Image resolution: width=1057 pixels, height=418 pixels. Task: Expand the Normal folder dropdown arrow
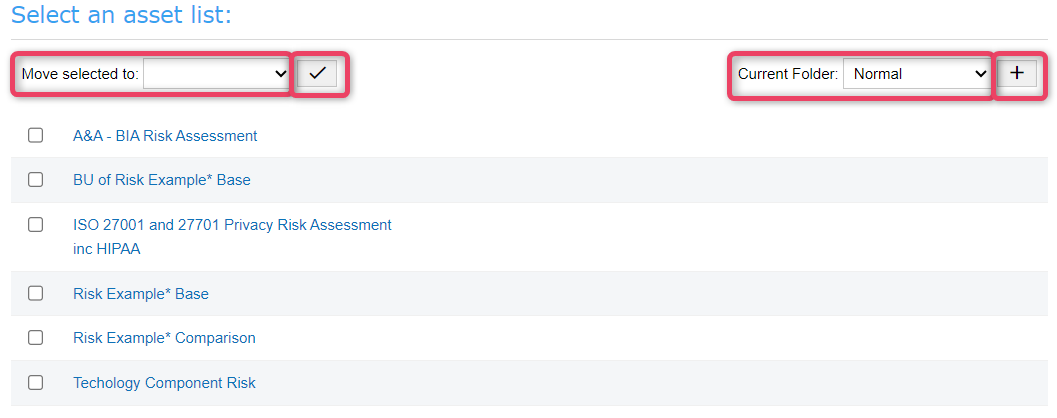click(x=980, y=74)
